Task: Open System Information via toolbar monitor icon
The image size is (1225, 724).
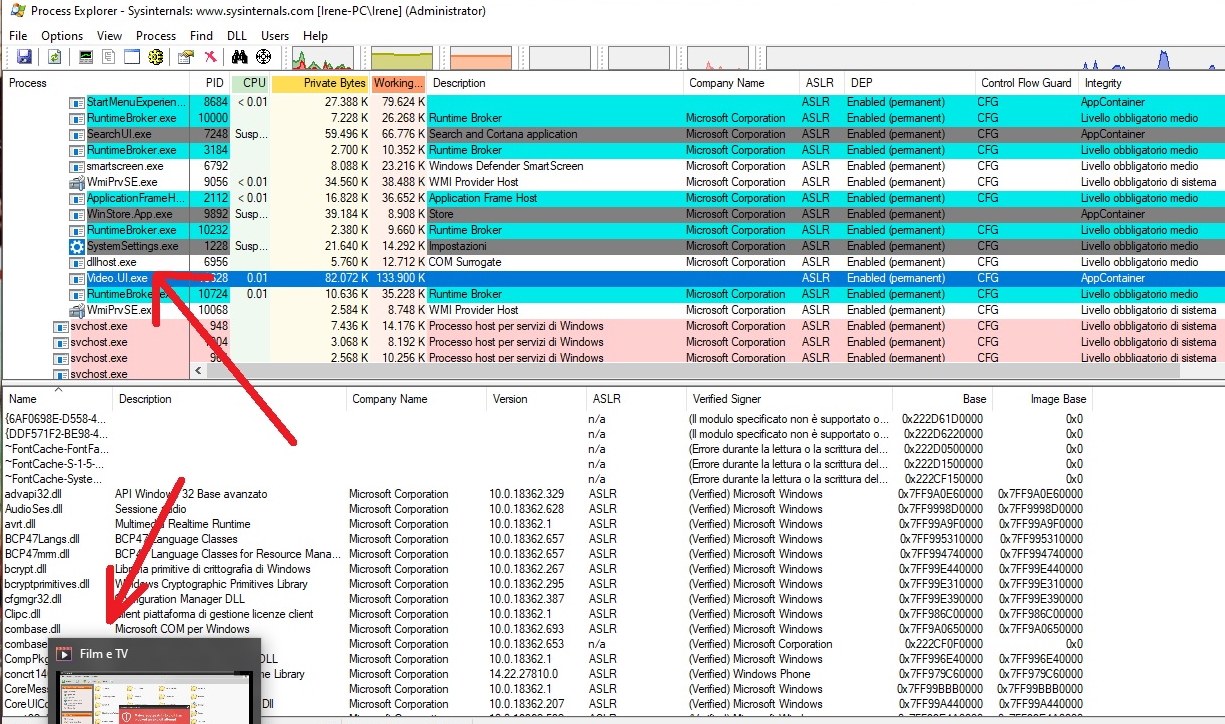Action: (86, 57)
